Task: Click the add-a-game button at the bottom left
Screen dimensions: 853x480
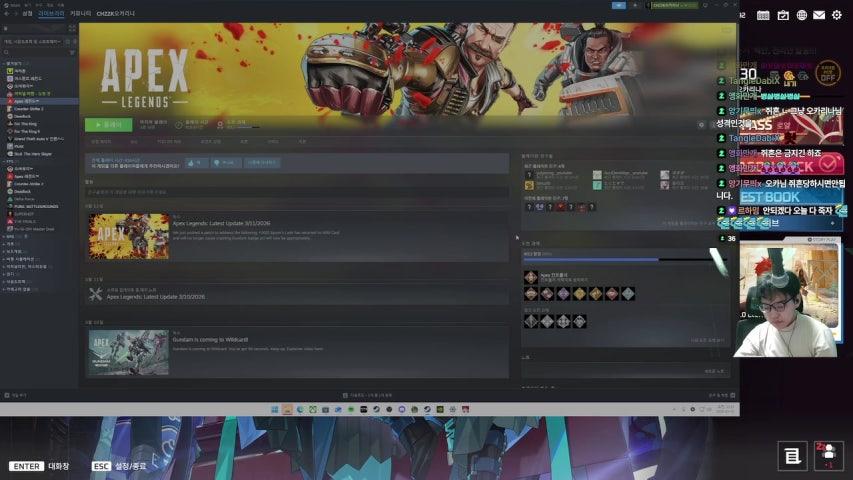Action: point(15,395)
